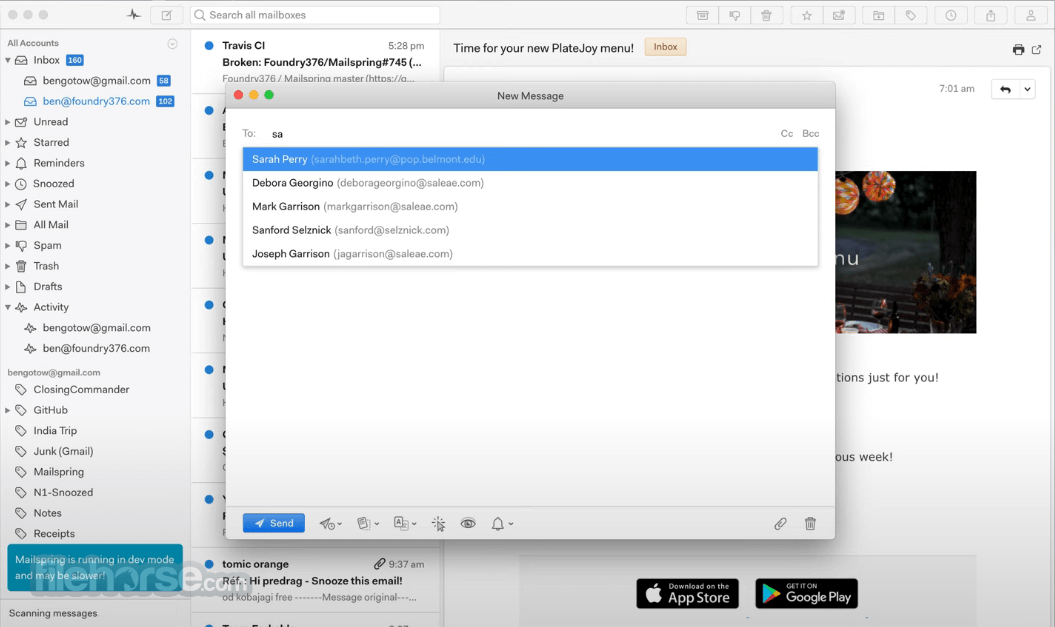Image resolution: width=1055 pixels, height=627 pixels.
Task: Click the archive icon in top toolbar
Action: [702, 15]
